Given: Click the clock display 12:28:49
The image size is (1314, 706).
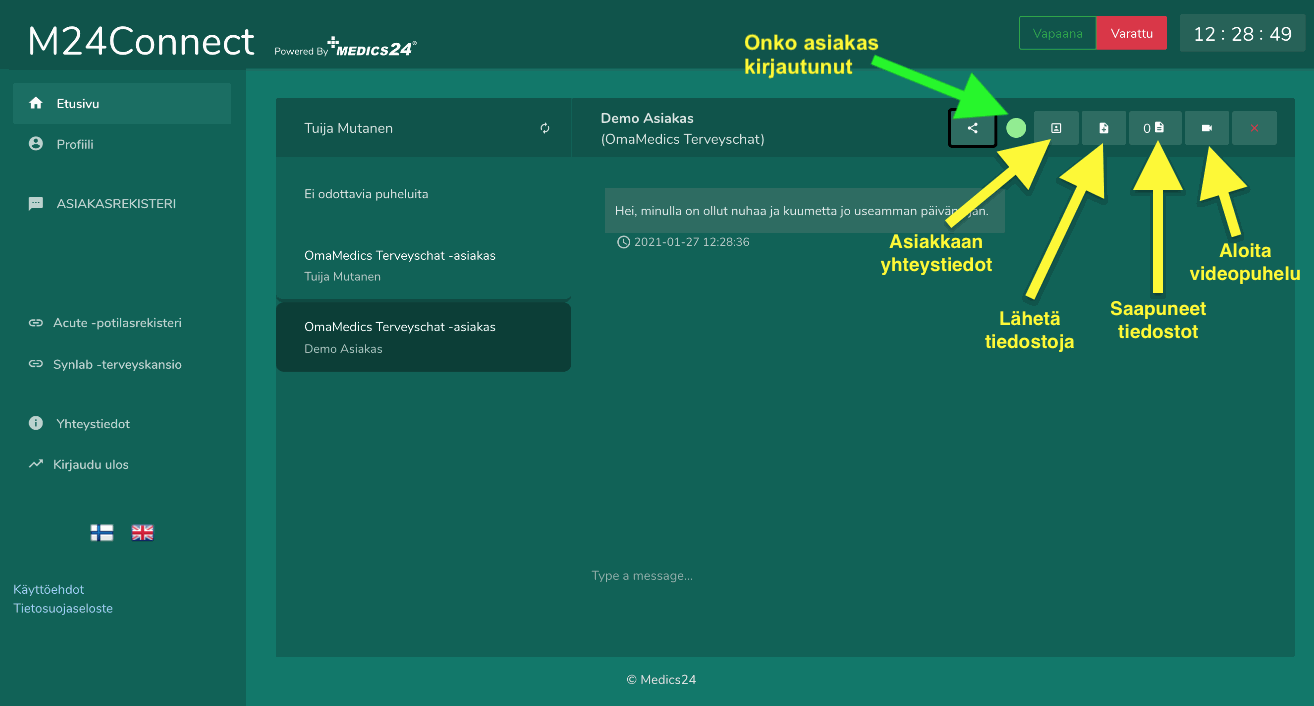Looking at the screenshot, I should point(1243,34).
